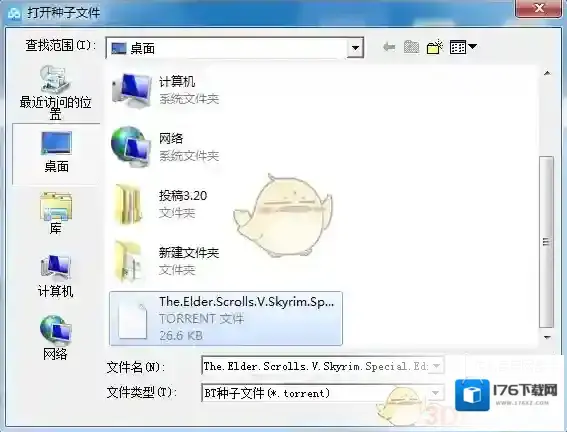Screen dimensions: 567x432
Task: Open the View menu icon
Action: 457,47
